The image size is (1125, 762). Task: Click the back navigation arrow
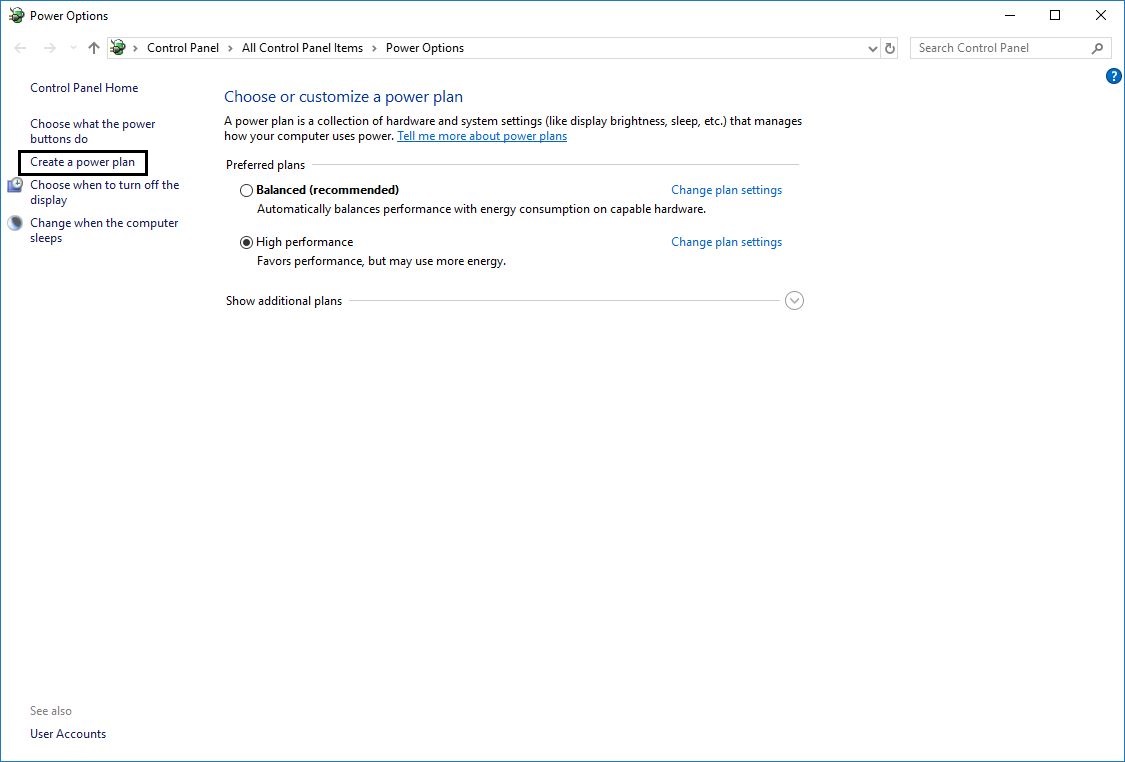[20, 47]
